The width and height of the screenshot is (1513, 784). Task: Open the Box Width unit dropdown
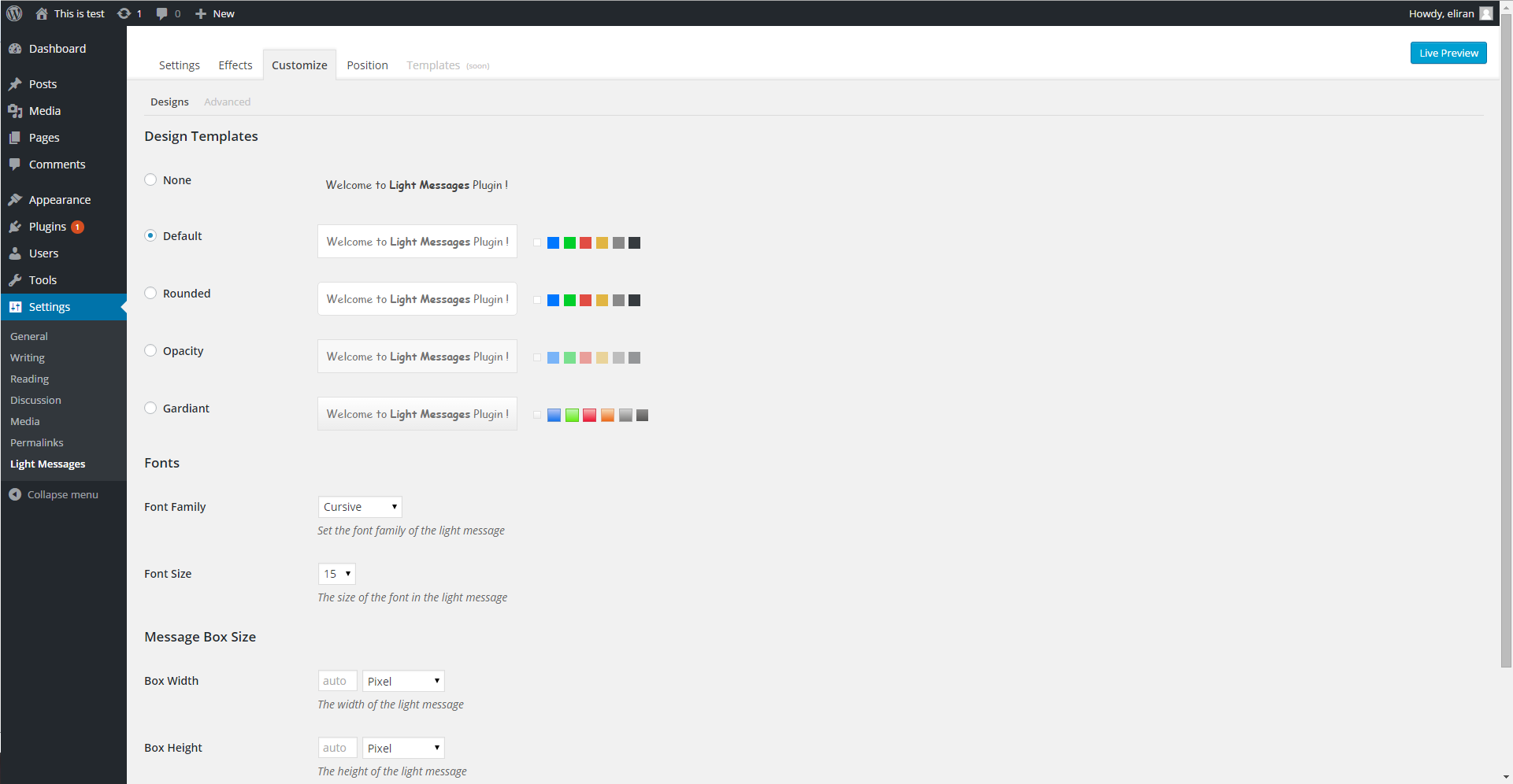[403, 681]
